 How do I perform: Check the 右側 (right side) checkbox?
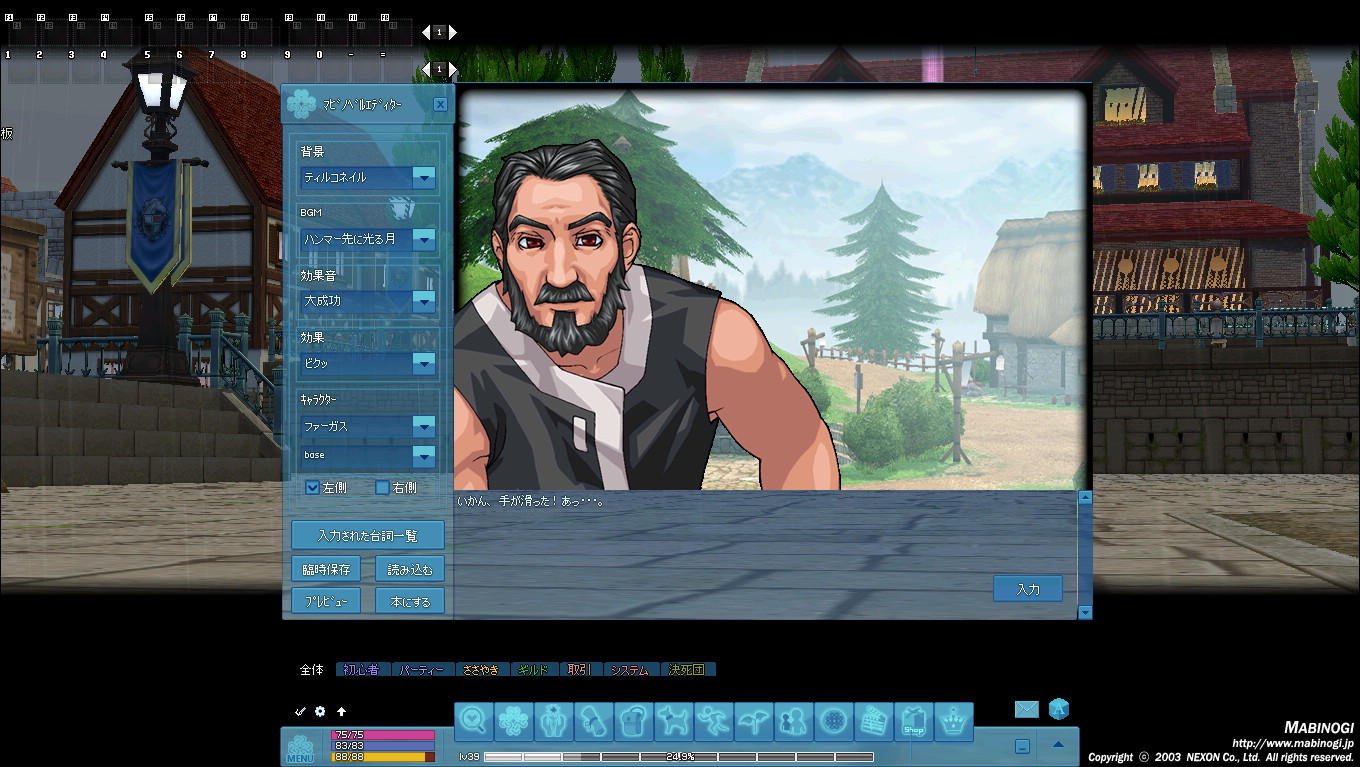382,488
